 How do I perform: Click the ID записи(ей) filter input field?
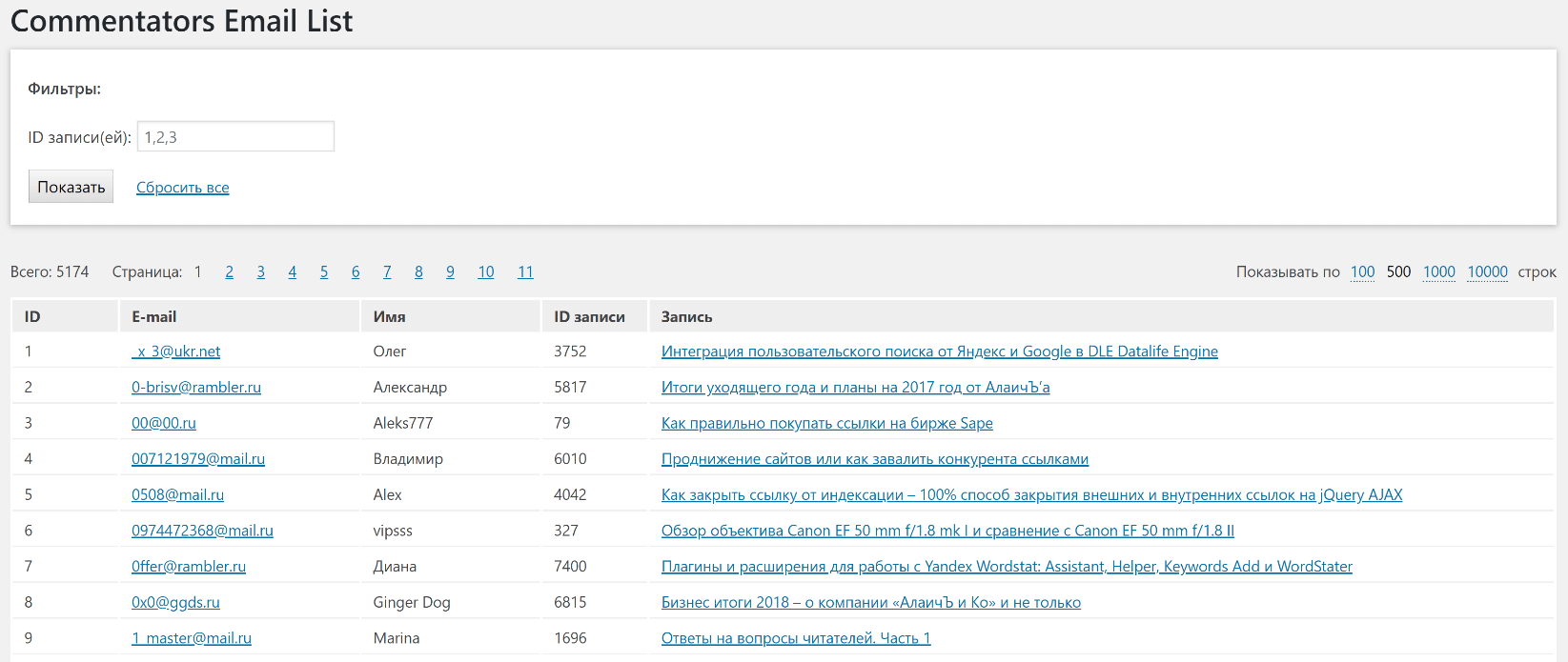235,137
